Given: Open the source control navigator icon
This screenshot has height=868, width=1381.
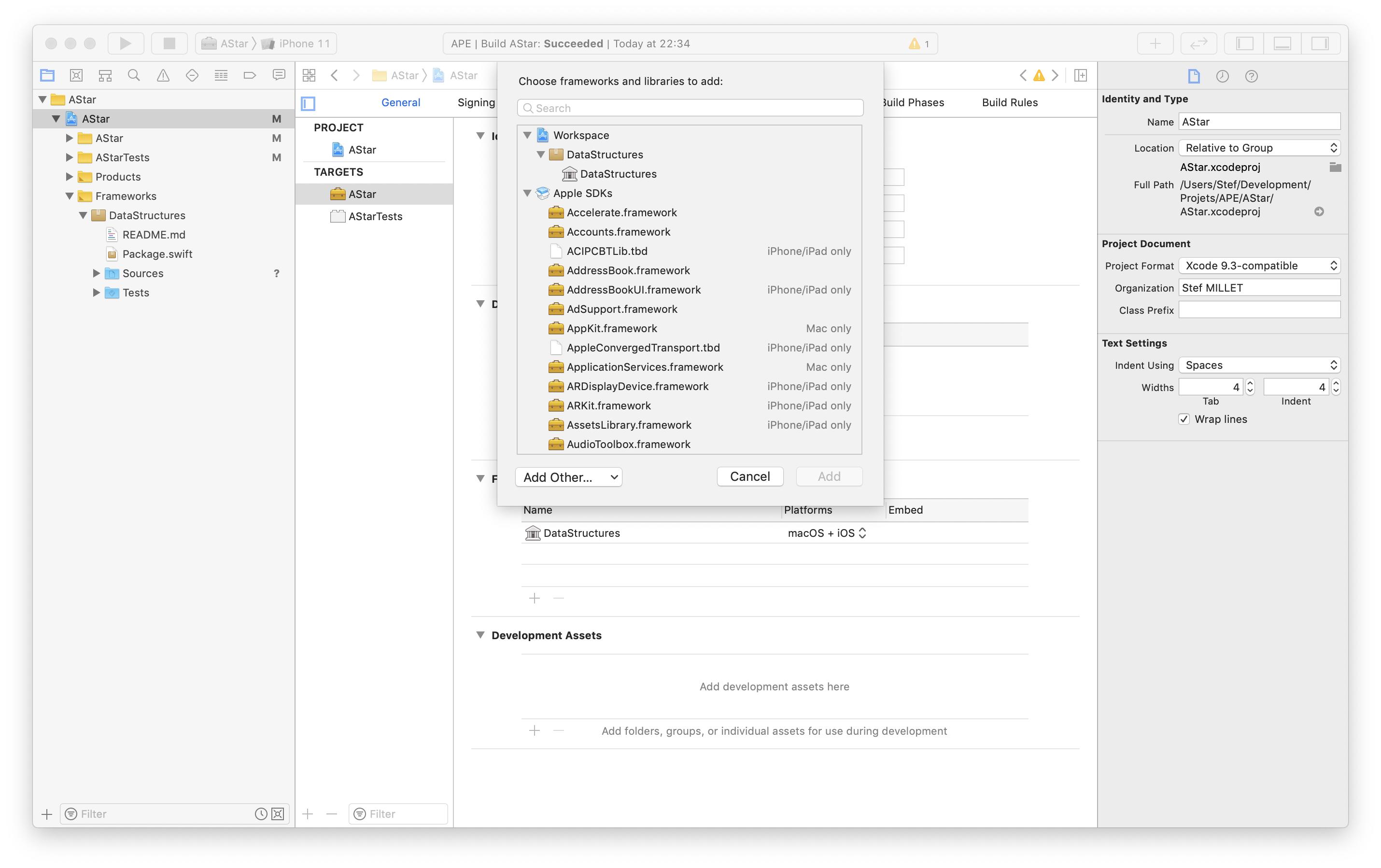Looking at the screenshot, I should pyautogui.click(x=76, y=75).
